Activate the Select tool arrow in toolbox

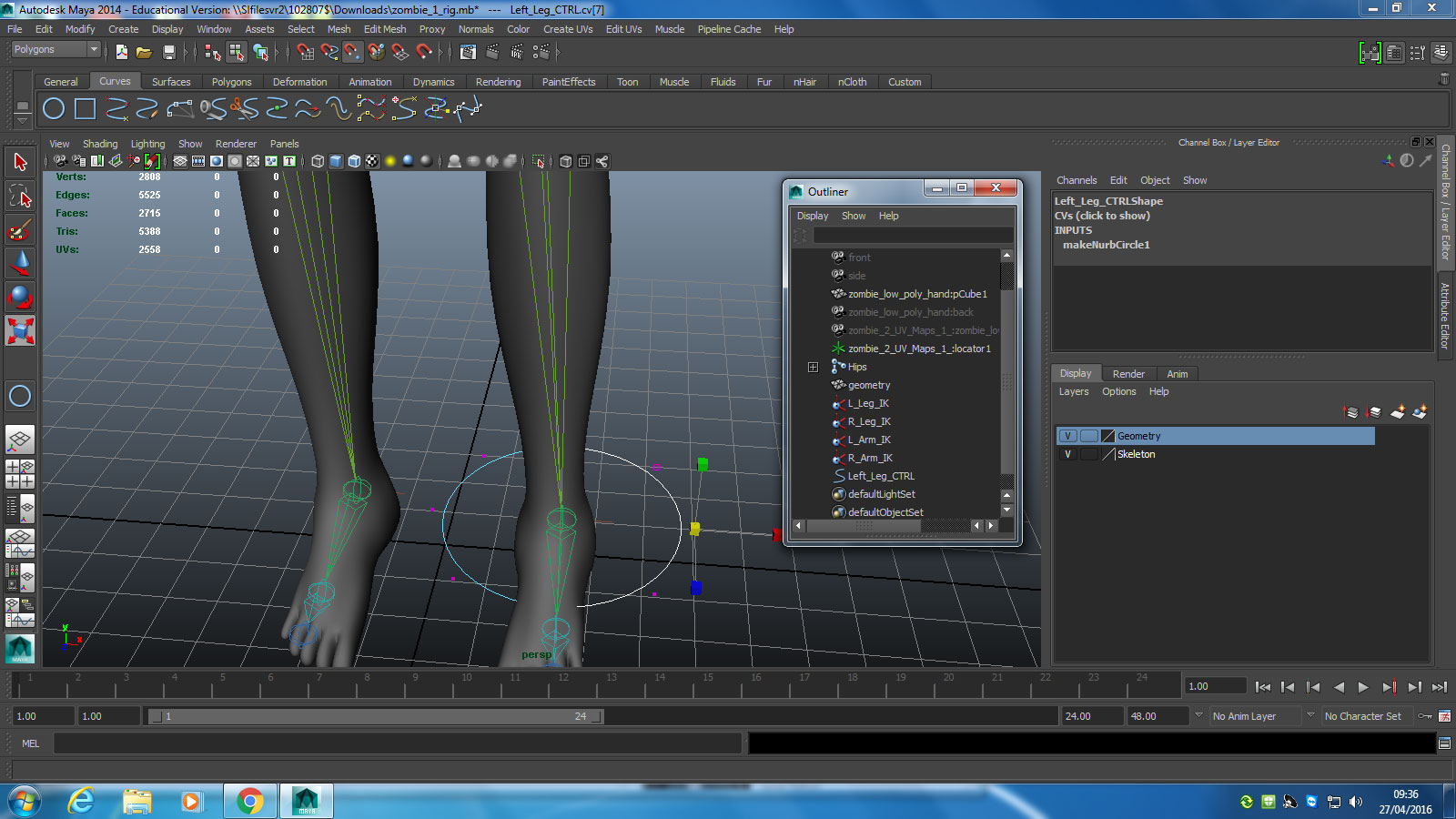pos(20,163)
